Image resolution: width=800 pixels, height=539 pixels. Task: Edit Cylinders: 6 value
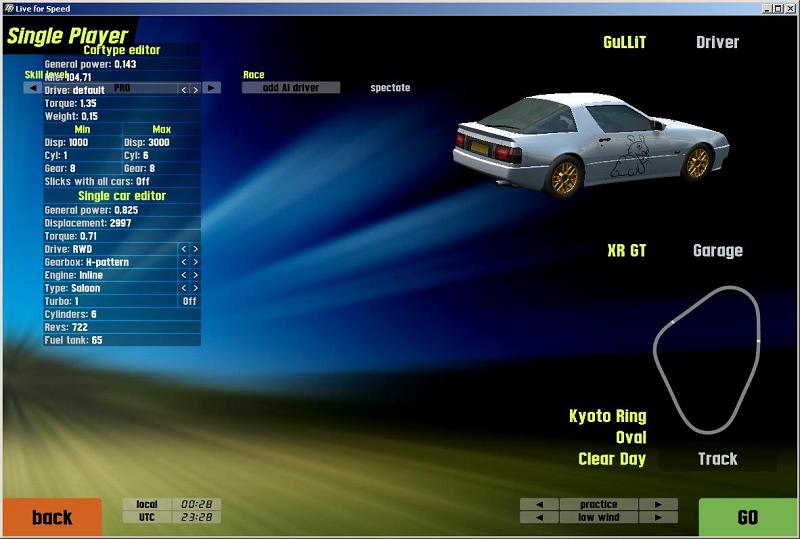[122, 314]
